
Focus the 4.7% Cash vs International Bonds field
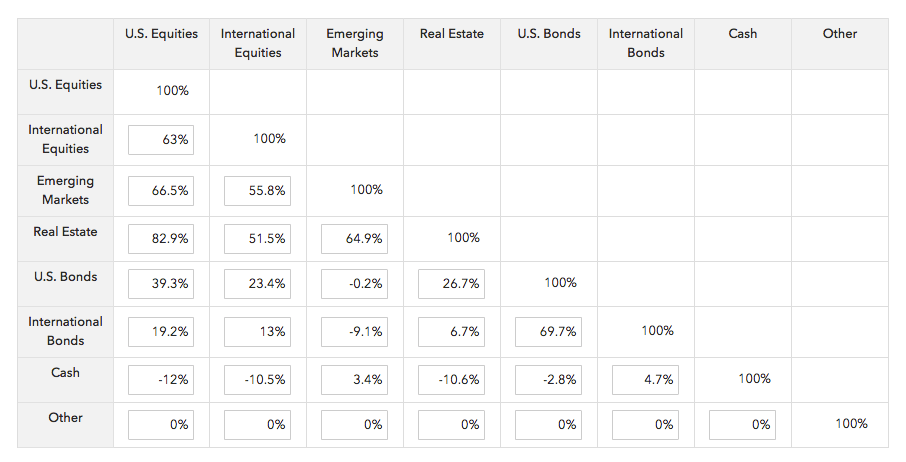click(645, 380)
